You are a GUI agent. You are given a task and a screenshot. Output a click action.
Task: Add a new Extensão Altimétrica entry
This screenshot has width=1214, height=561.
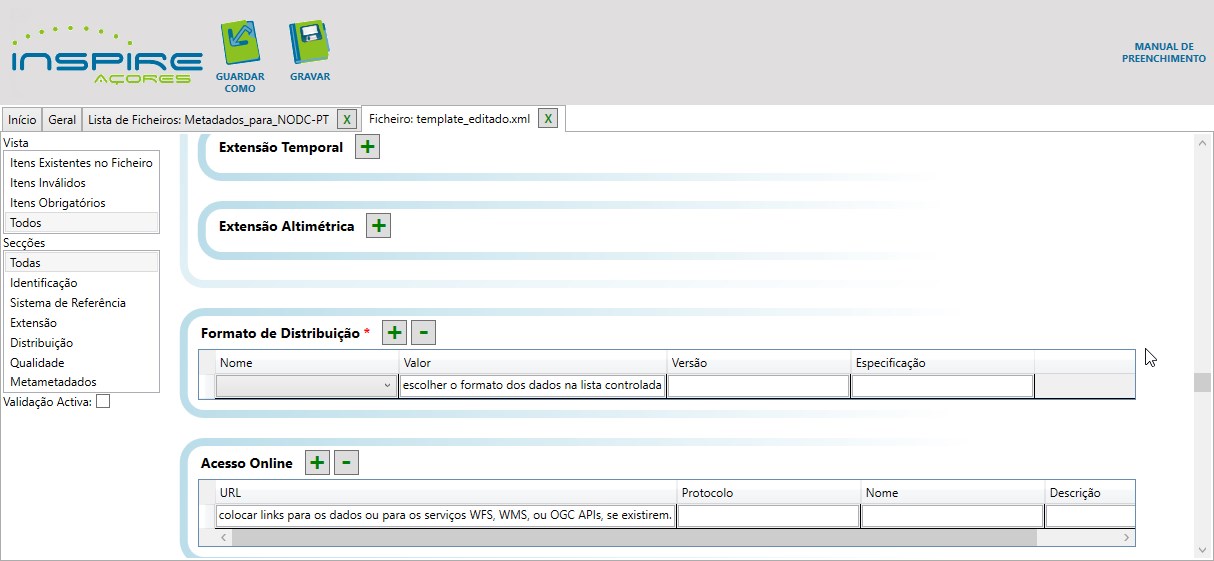click(x=378, y=226)
